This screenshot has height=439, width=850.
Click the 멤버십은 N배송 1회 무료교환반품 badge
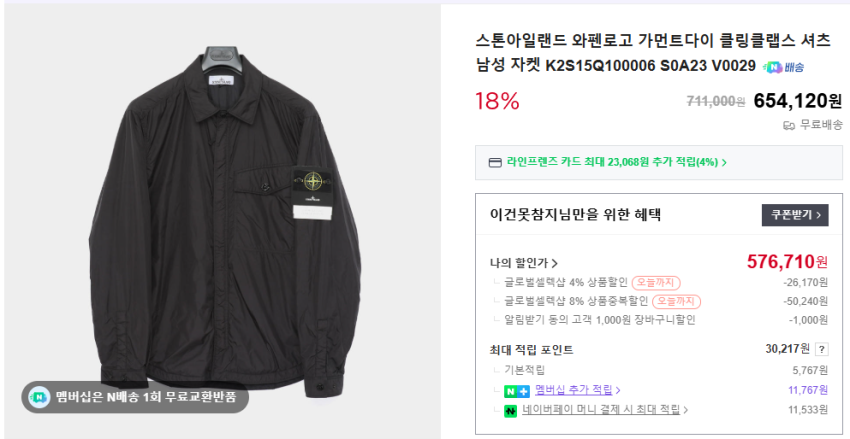pyautogui.click(x=135, y=395)
